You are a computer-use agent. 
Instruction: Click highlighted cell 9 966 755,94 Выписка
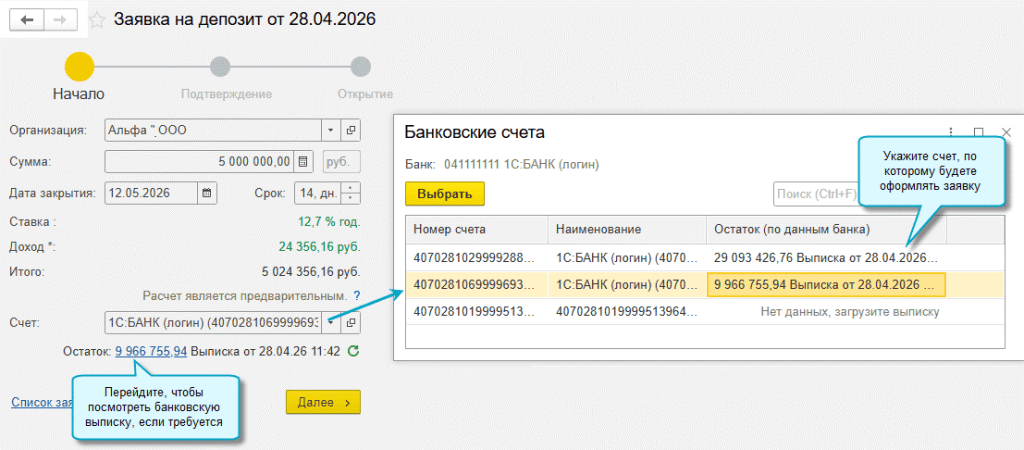pos(827,284)
